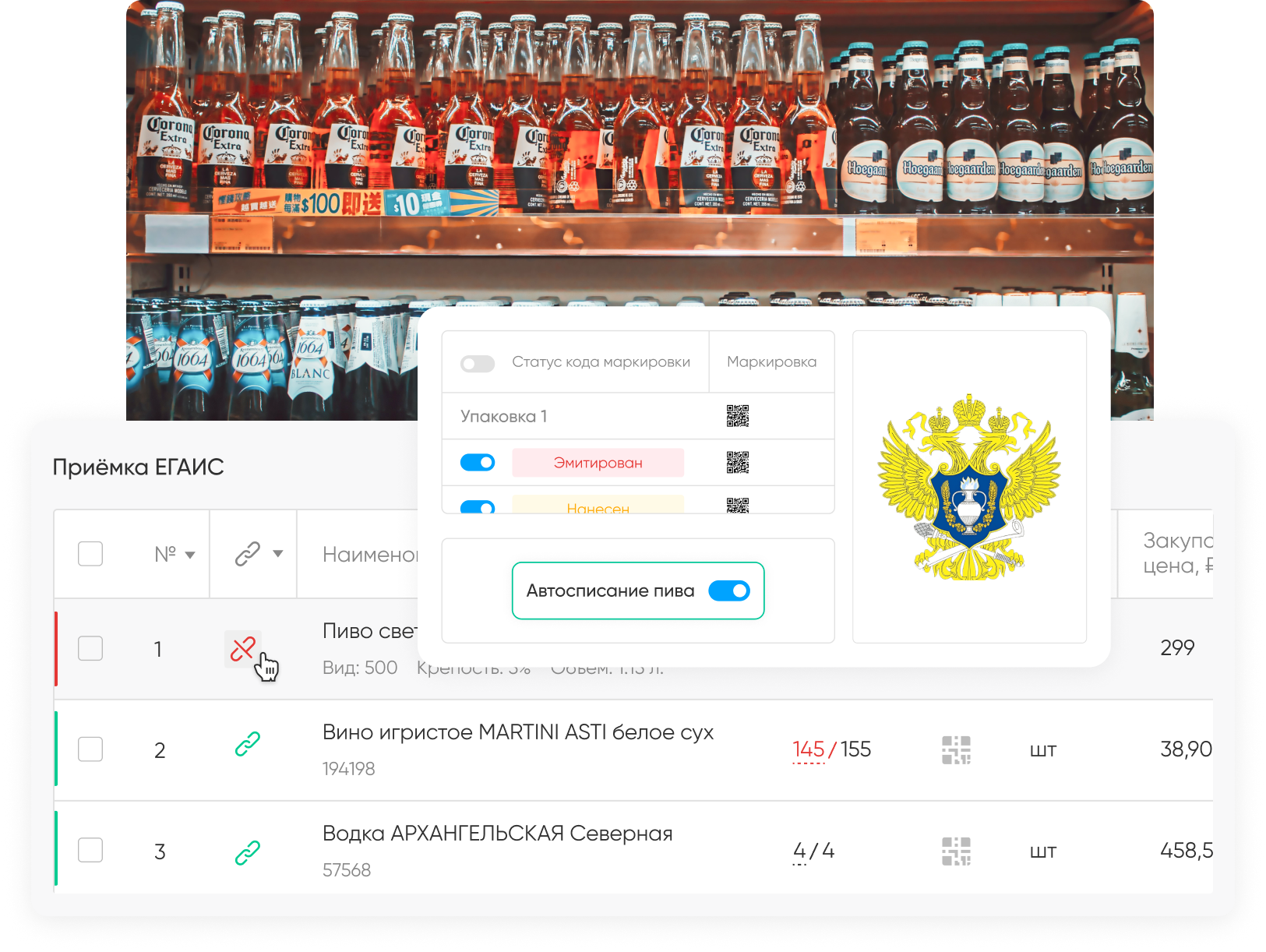
Task: Click the QR code next to Упаковка 1
Action: click(738, 416)
